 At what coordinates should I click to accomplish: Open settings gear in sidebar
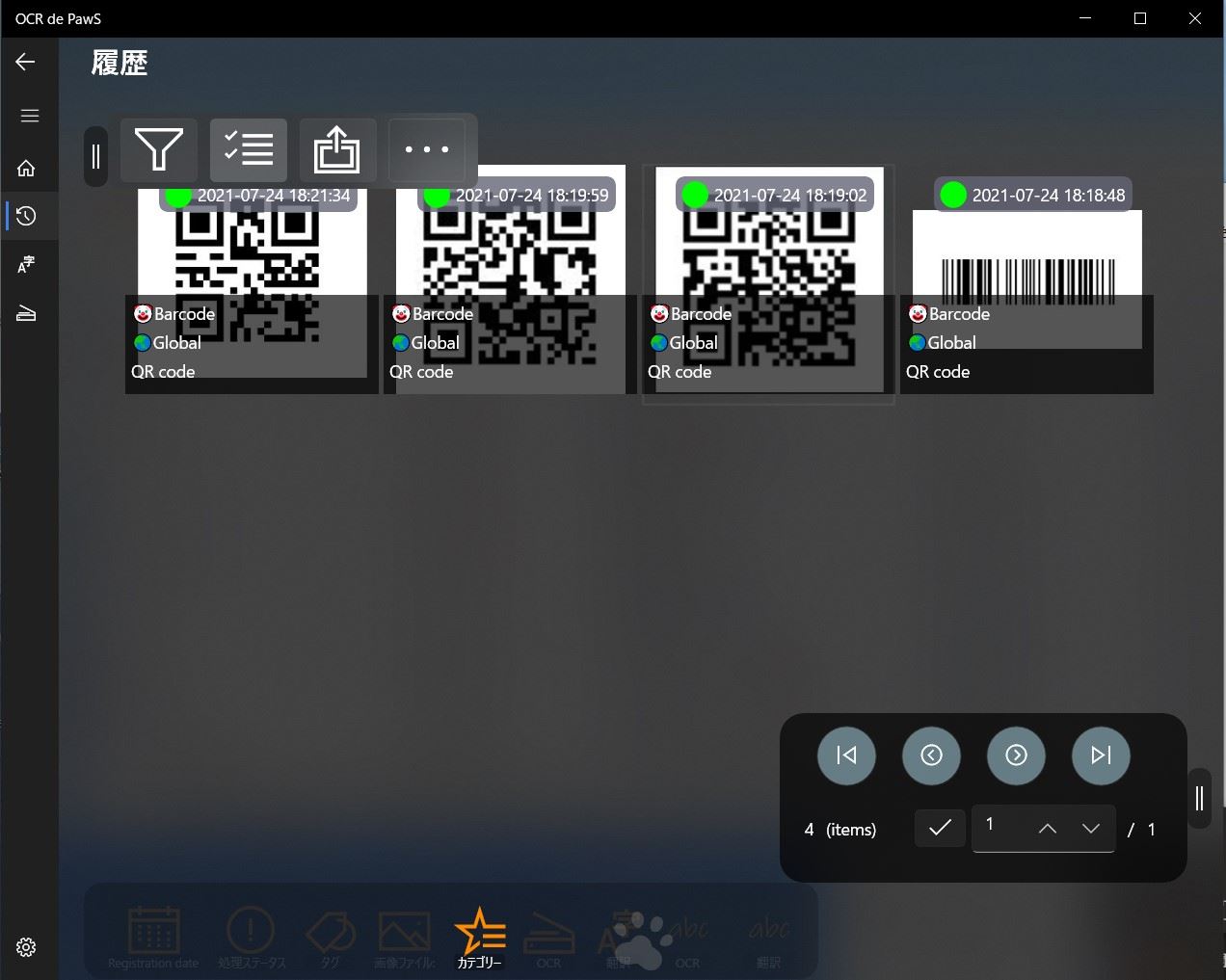click(x=27, y=947)
